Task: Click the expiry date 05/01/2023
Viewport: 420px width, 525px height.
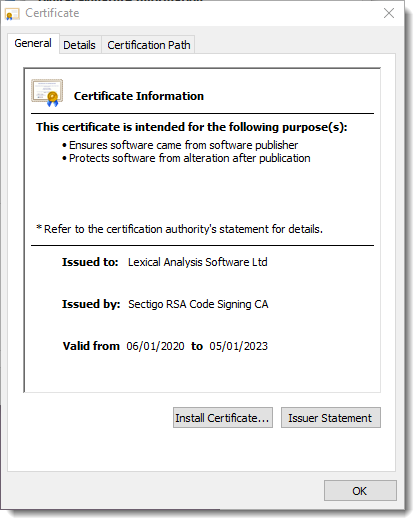Action: click(238, 346)
